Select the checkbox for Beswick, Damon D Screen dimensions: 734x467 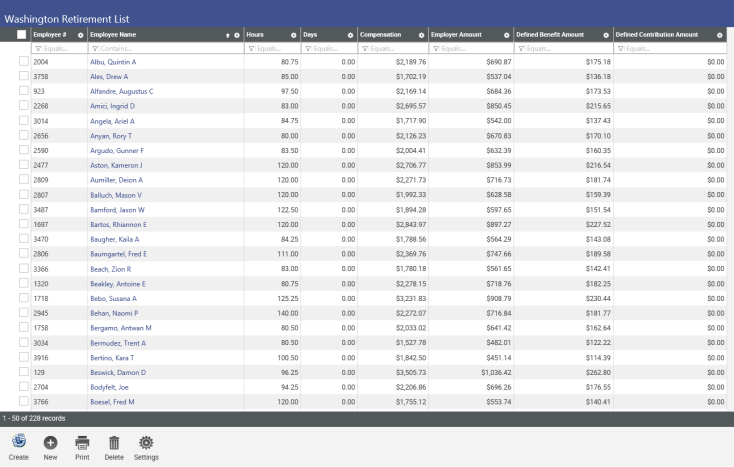(x=23, y=372)
